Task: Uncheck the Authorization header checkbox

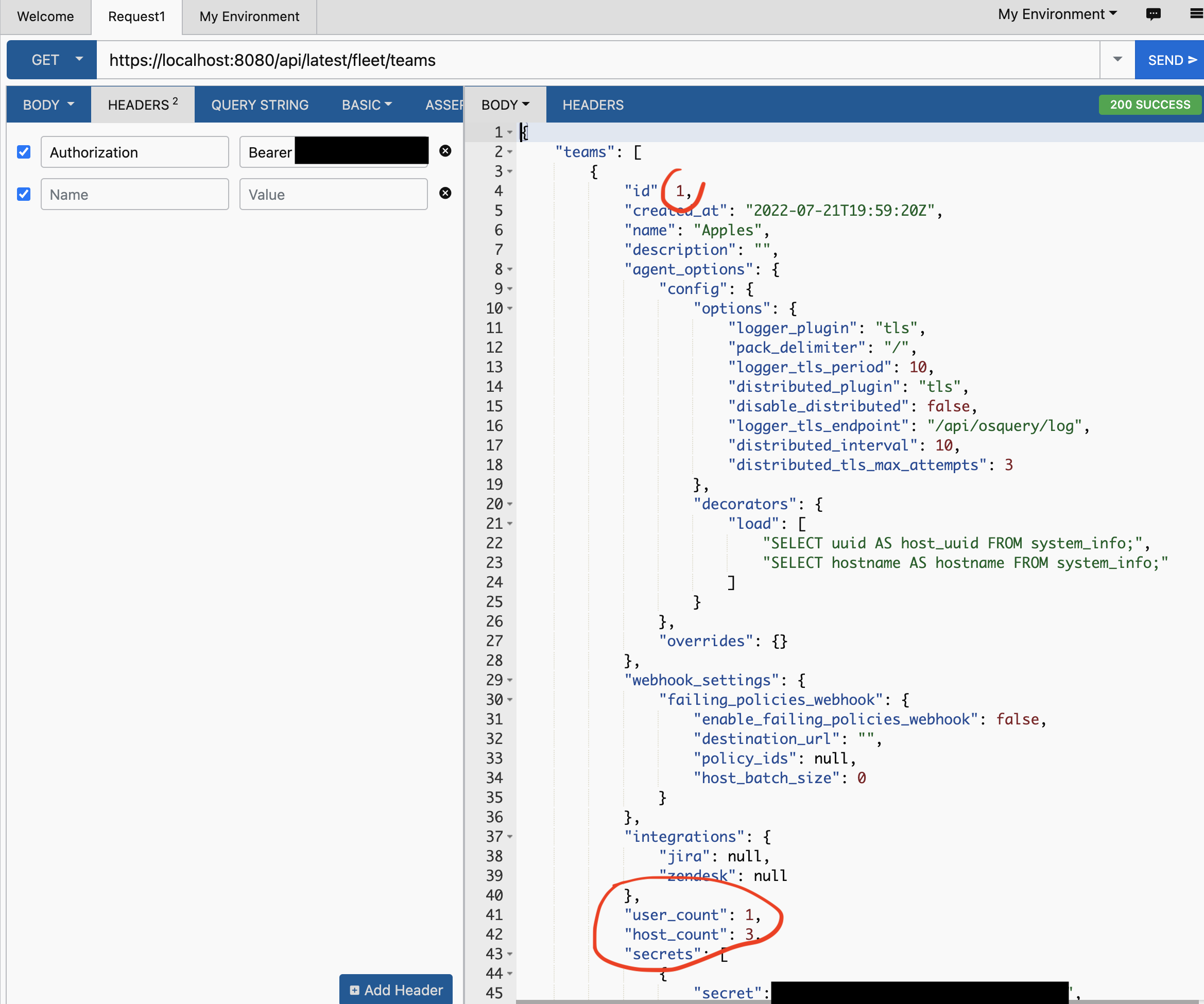Action: (x=24, y=152)
